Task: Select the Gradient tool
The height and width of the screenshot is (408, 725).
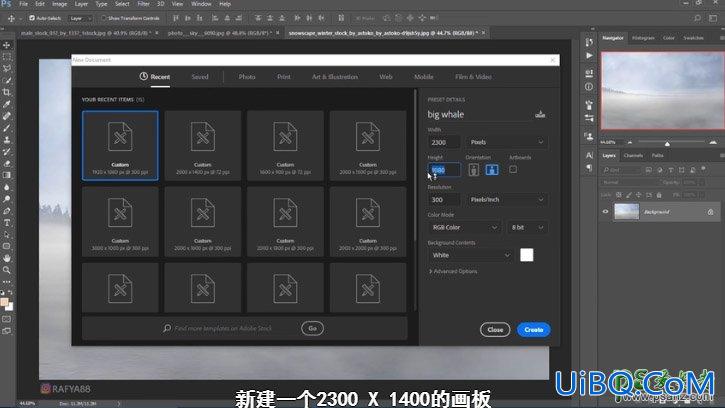Action: 7,175
